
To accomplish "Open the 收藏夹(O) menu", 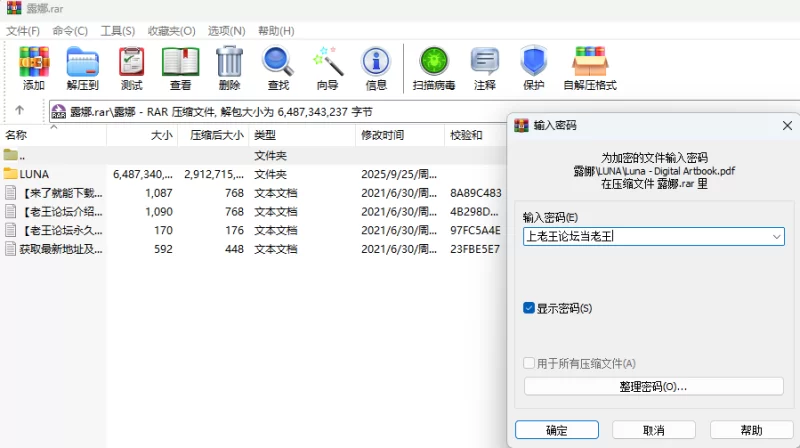I will (171, 31).
